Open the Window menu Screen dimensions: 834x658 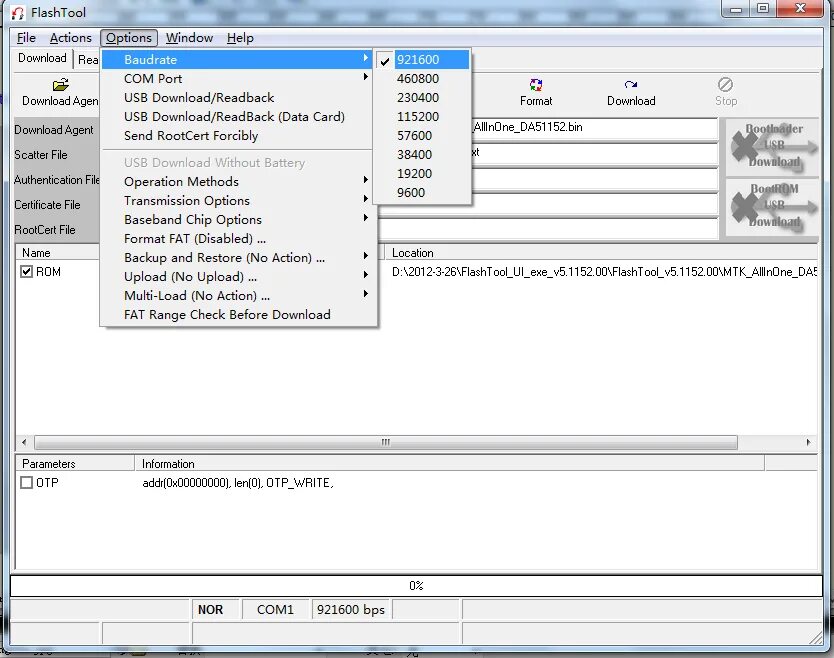[189, 38]
